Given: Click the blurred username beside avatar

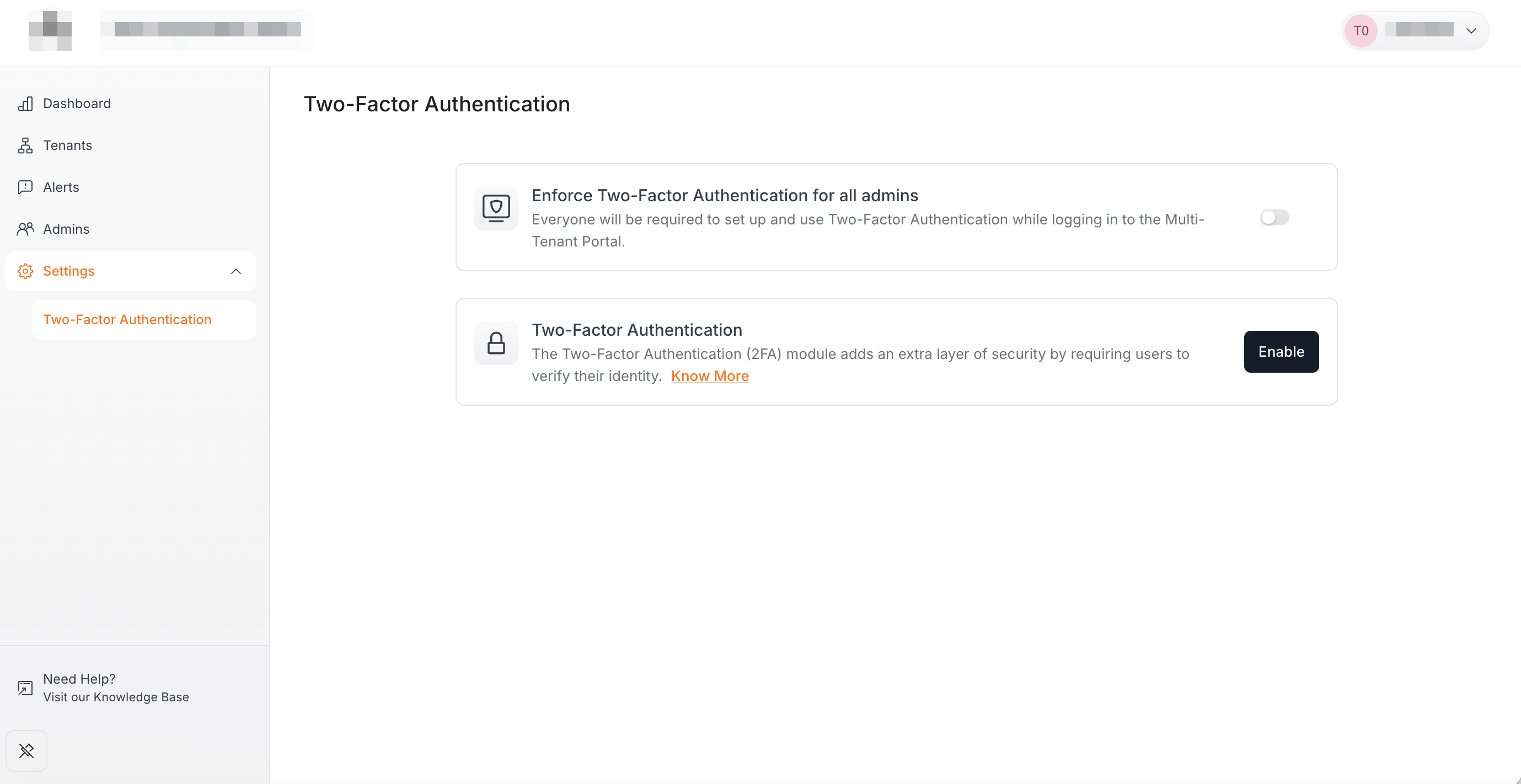Looking at the screenshot, I should tap(1419, 30).
